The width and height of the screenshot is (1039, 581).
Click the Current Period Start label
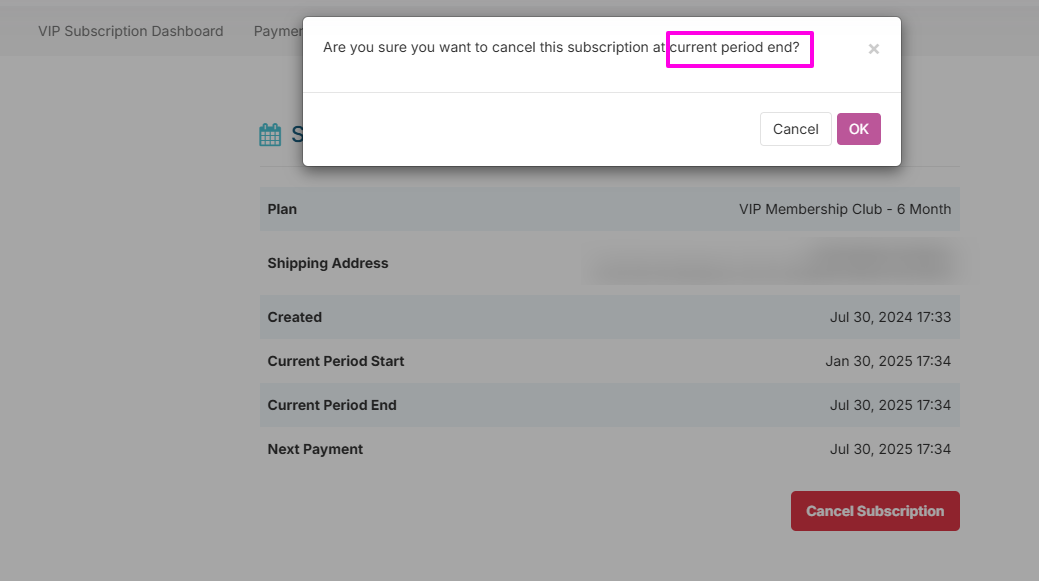(336, 361)
